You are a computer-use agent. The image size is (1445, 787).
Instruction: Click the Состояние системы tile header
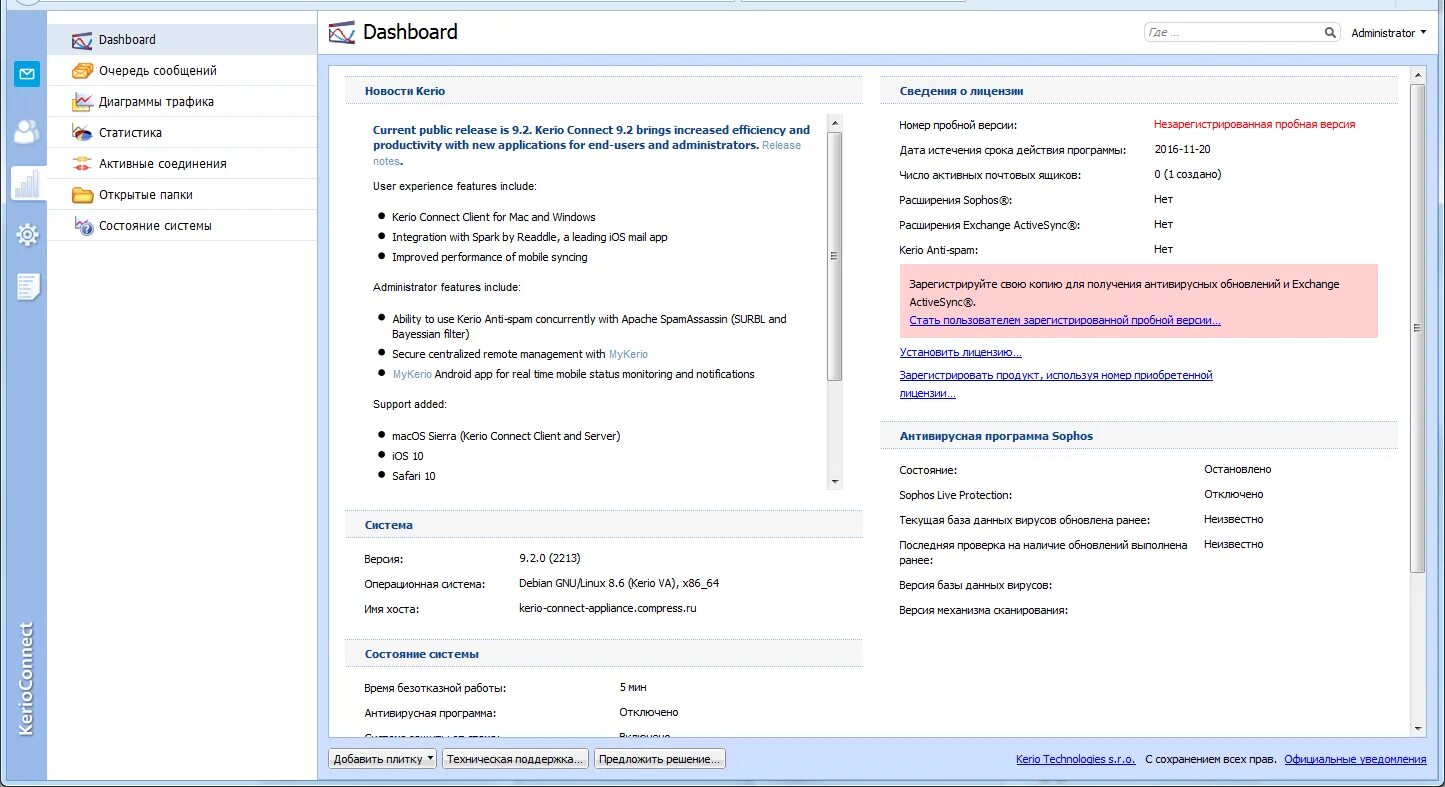(x=603, y=654)
